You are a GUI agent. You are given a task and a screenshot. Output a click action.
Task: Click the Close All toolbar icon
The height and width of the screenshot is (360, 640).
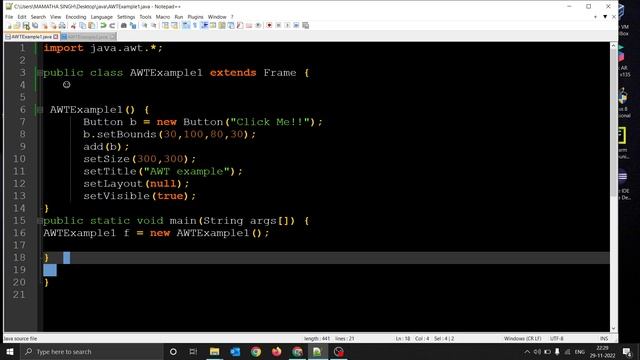(53, 25)
